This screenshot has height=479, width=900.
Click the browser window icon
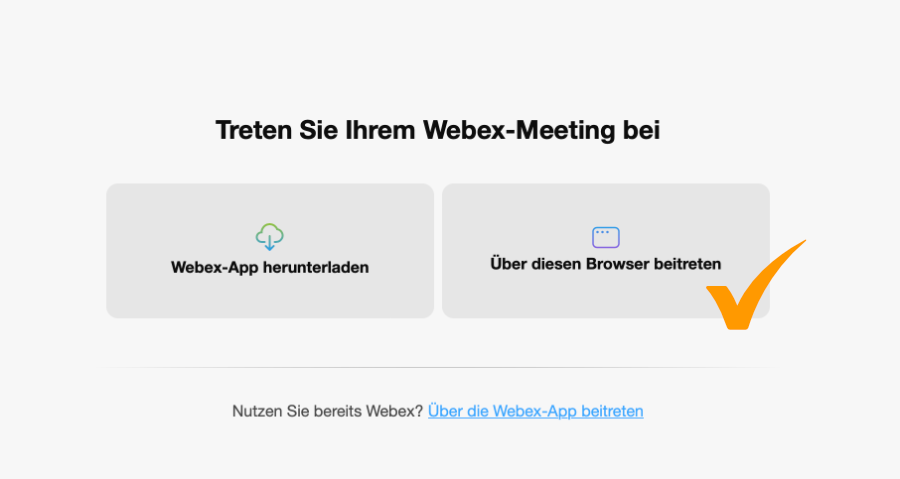coord(606,237)
